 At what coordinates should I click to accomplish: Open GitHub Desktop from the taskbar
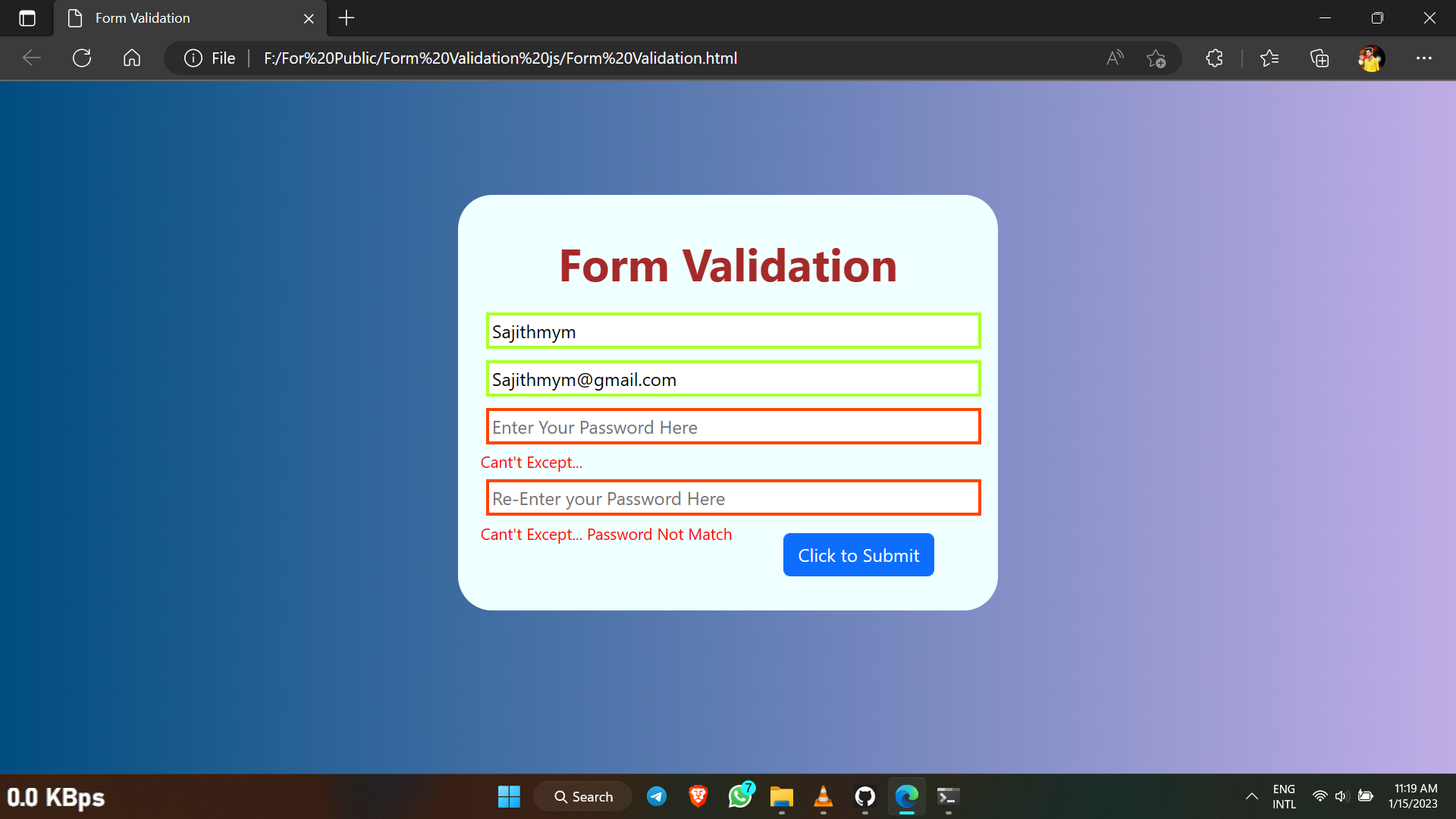coord(865,796)
